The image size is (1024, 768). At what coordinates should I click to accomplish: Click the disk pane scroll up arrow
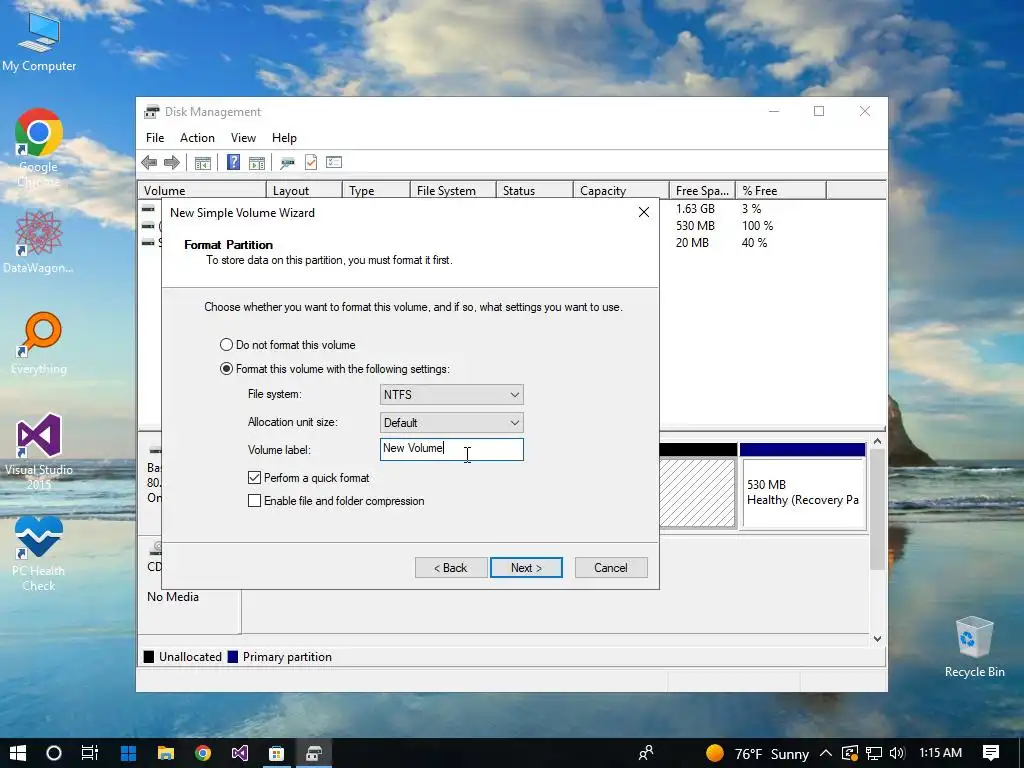pyautogui.click(x=878, y=442)
